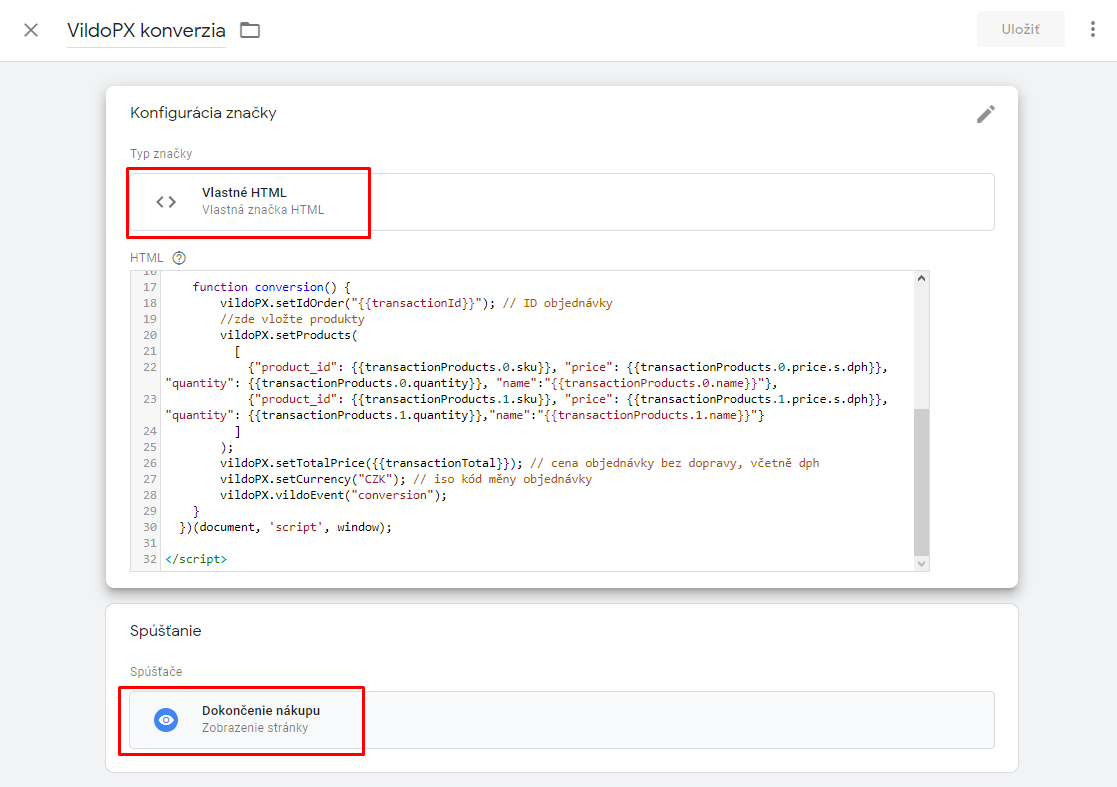This screenshot has height=787, width=1117.
Task: Click the tag name VildoPX konverzia
Action: coord(146,31)
